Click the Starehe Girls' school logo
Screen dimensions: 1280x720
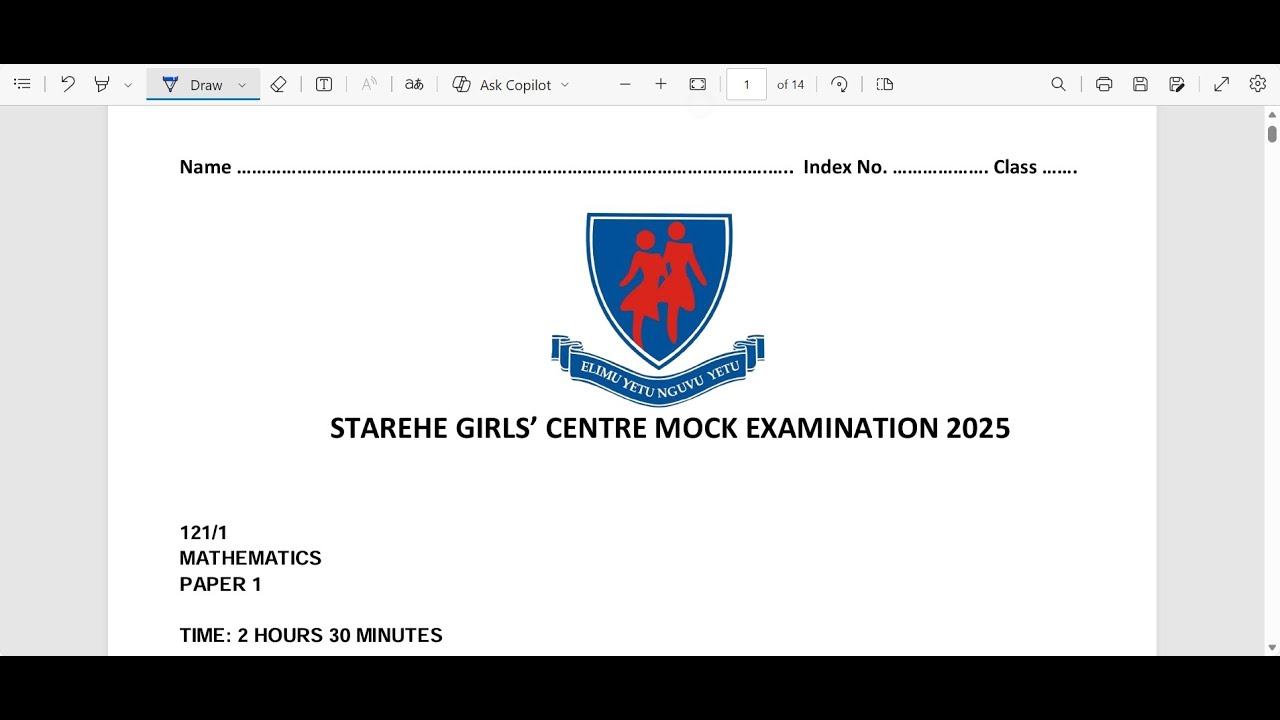[658, 309]
